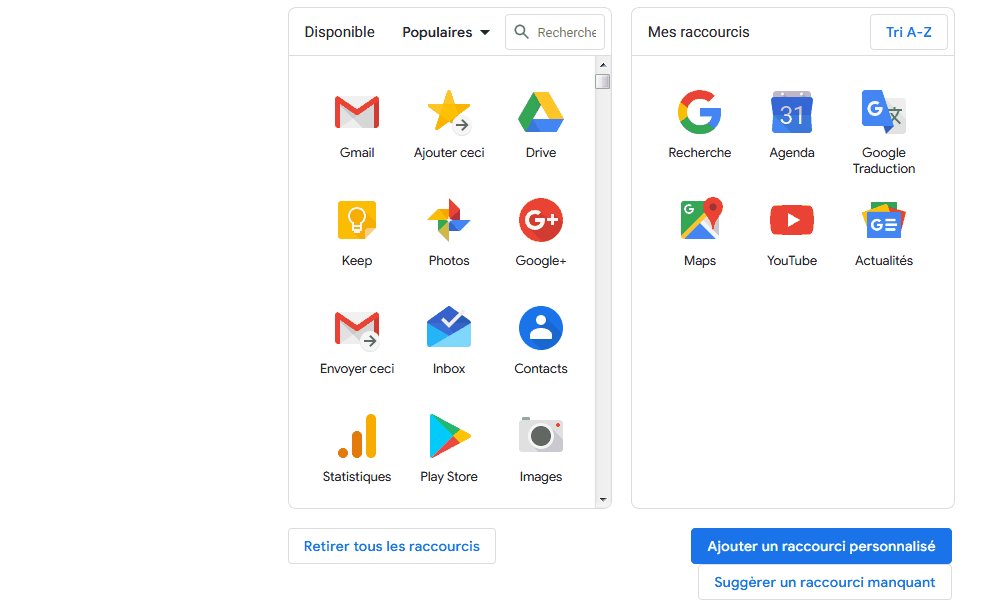Image resolution: width=986 pixels, height=610 pixels.
Task: Click the Recherche Google icon in Mes raccourcis
Action: point(699,112)
